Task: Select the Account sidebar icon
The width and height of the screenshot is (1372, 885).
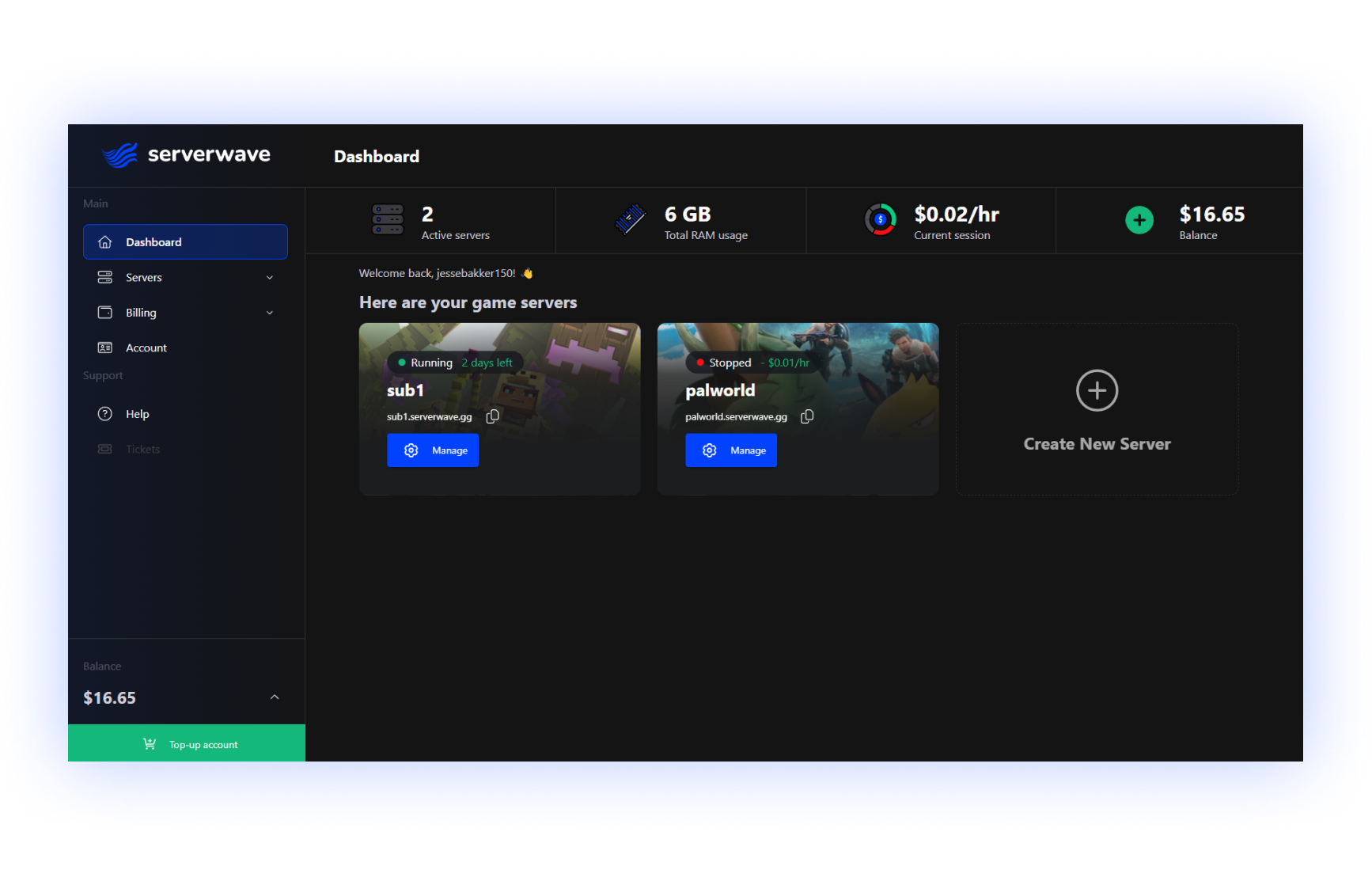Action: click(104, 347)
